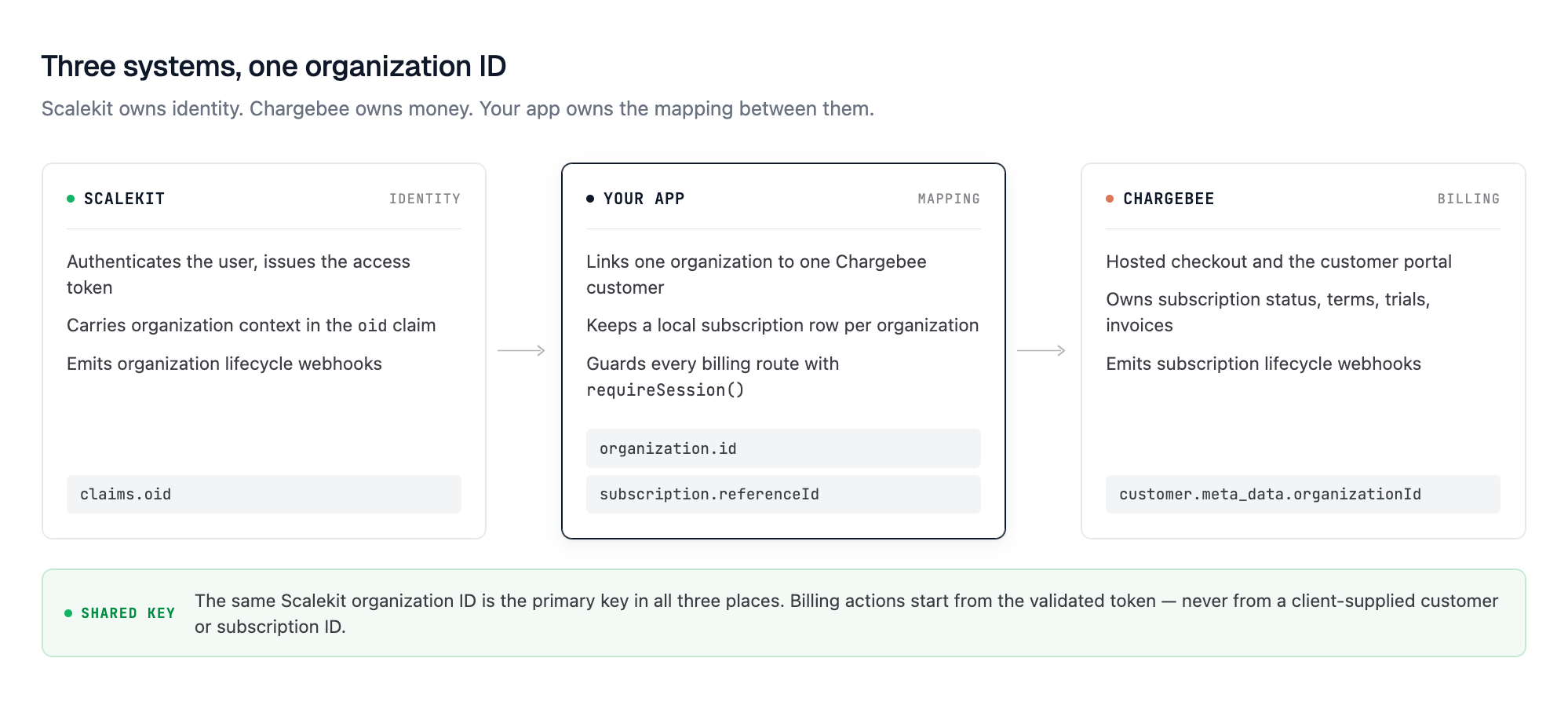
Task: Select "Hosted checkout and the customer portal"
Action: pyautogui.click(x=1278, y=261)
